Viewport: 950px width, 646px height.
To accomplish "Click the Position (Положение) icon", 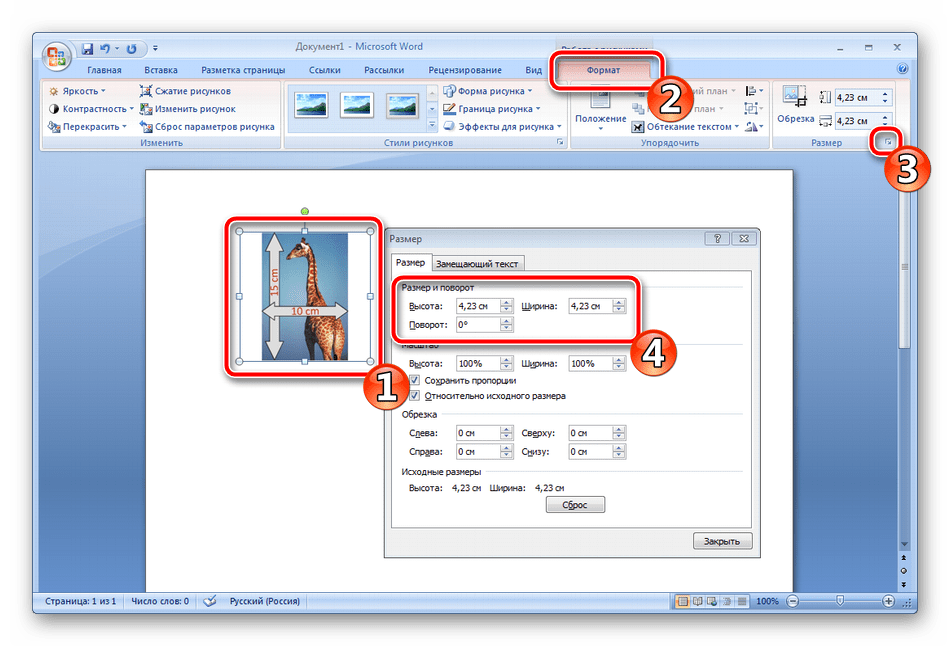I will click(601, 105).
